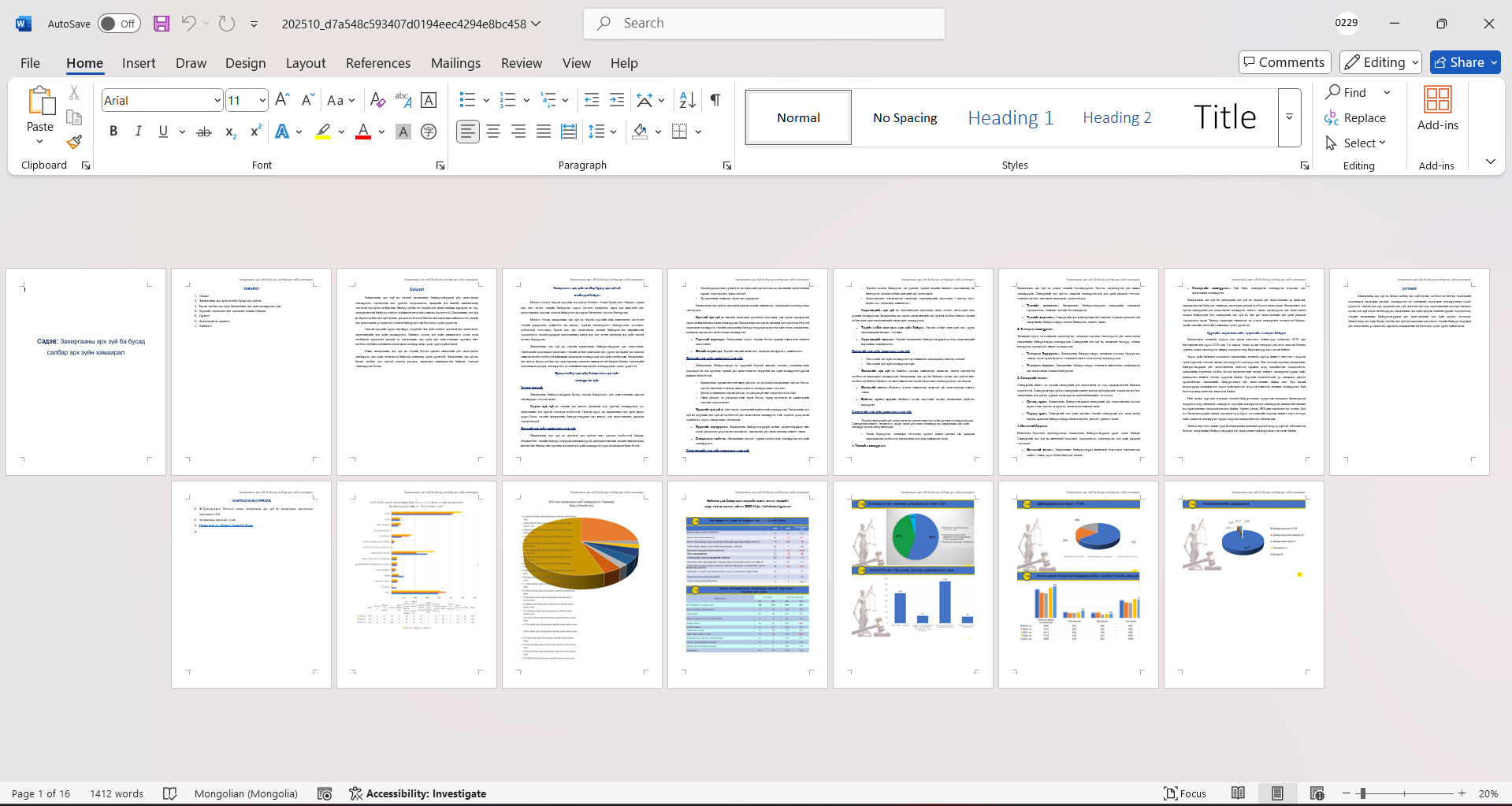Open the References tab

(x=377, y=63)
